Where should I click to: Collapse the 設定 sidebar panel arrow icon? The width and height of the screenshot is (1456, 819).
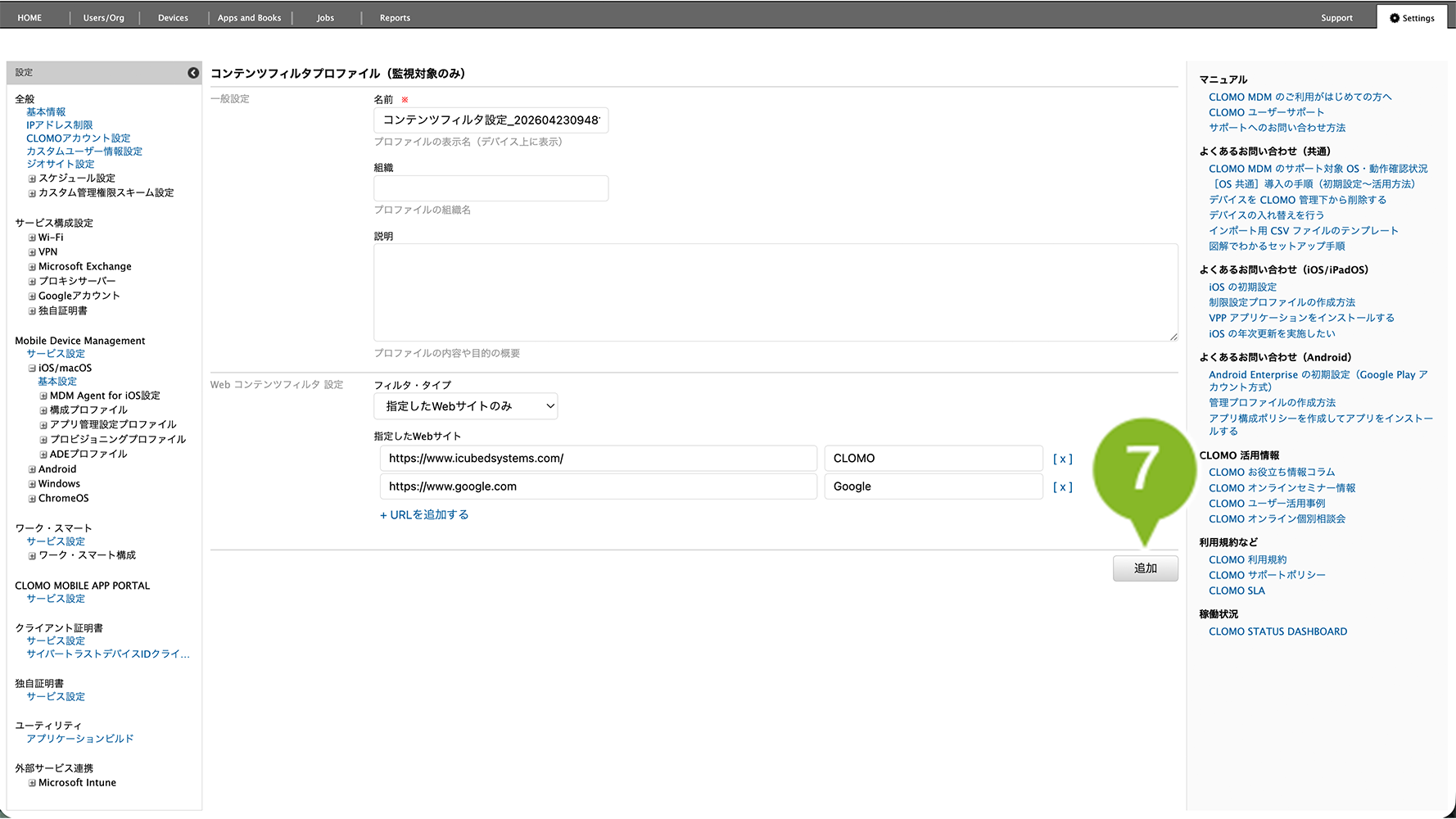193,73
